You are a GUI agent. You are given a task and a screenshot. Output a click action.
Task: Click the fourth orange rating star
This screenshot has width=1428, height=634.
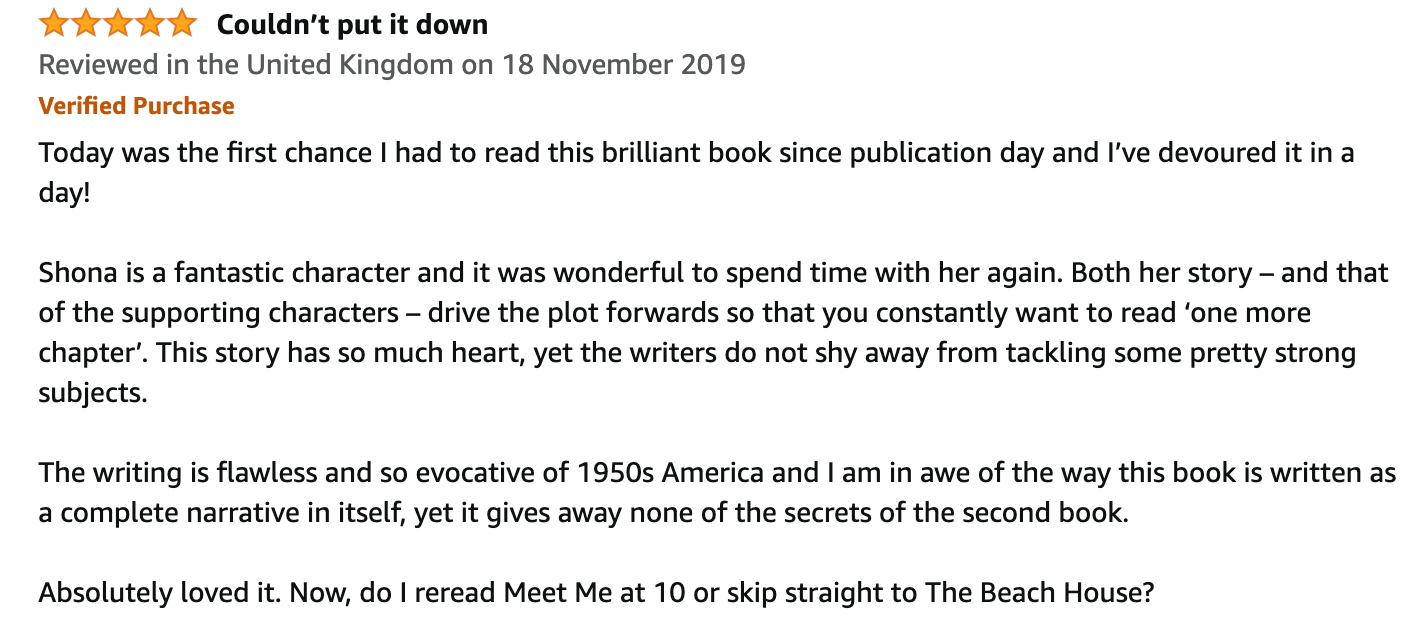point(150,23)
